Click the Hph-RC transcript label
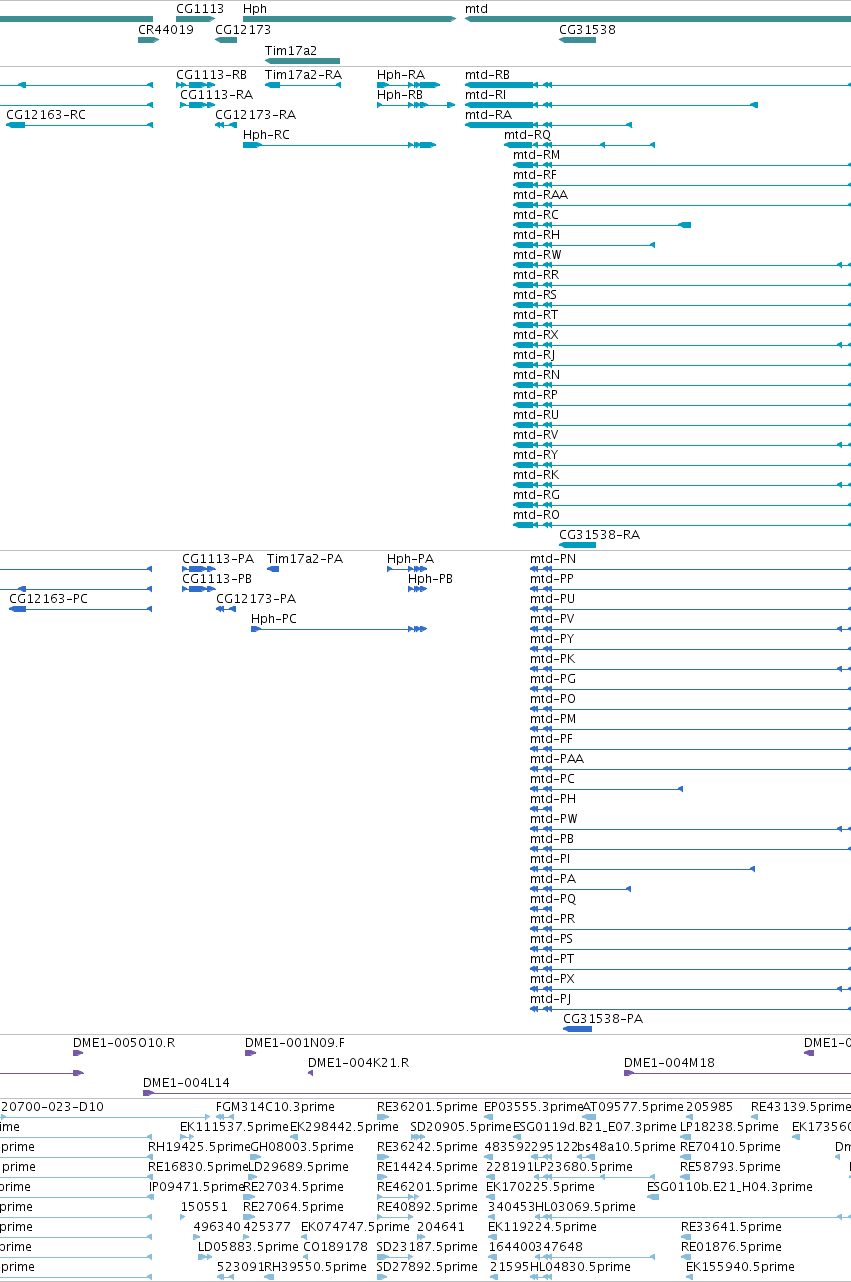This screenshot has height=1282, width=851. tap(266, 135)
